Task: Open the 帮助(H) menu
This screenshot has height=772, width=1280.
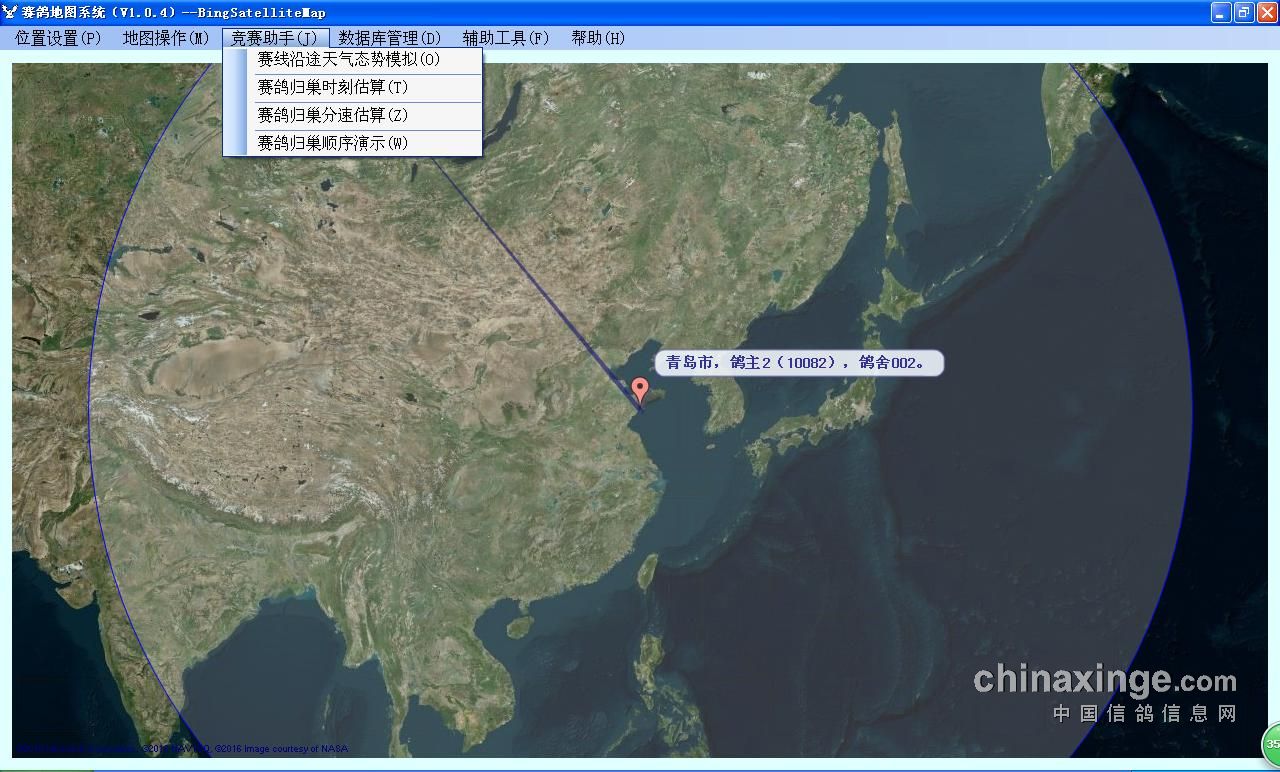Action: pos(598,38)
